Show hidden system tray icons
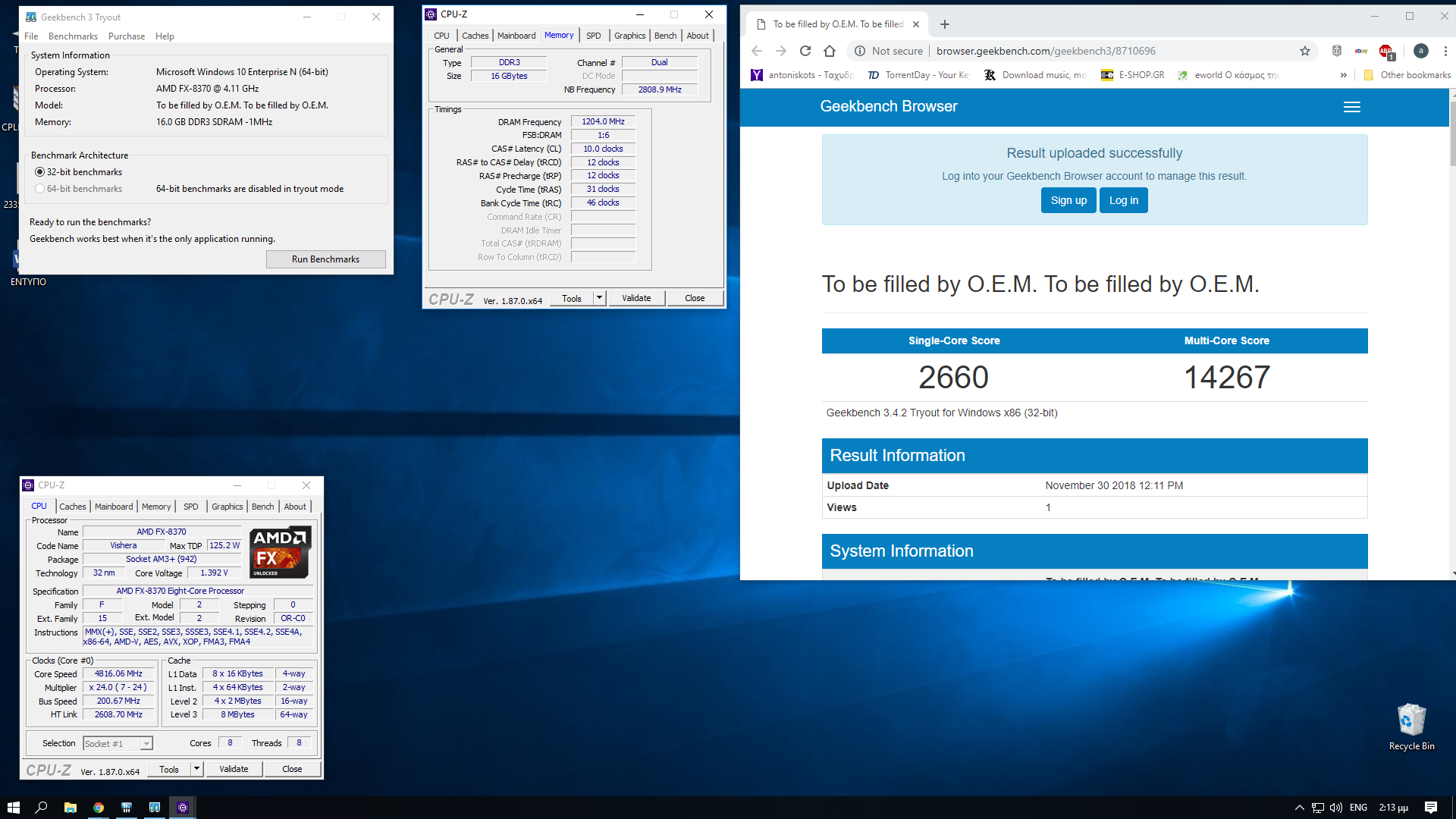This screenshot has width=1456, height=819. pos(1299,808)
